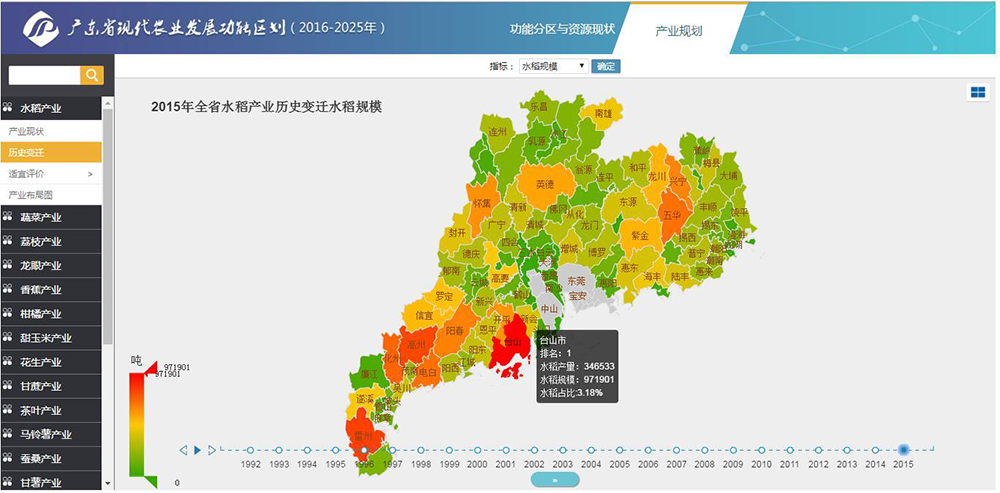Click the icon beside 香蕉产业
This screenshot has height=493, width=1000.
coord(8,290)
